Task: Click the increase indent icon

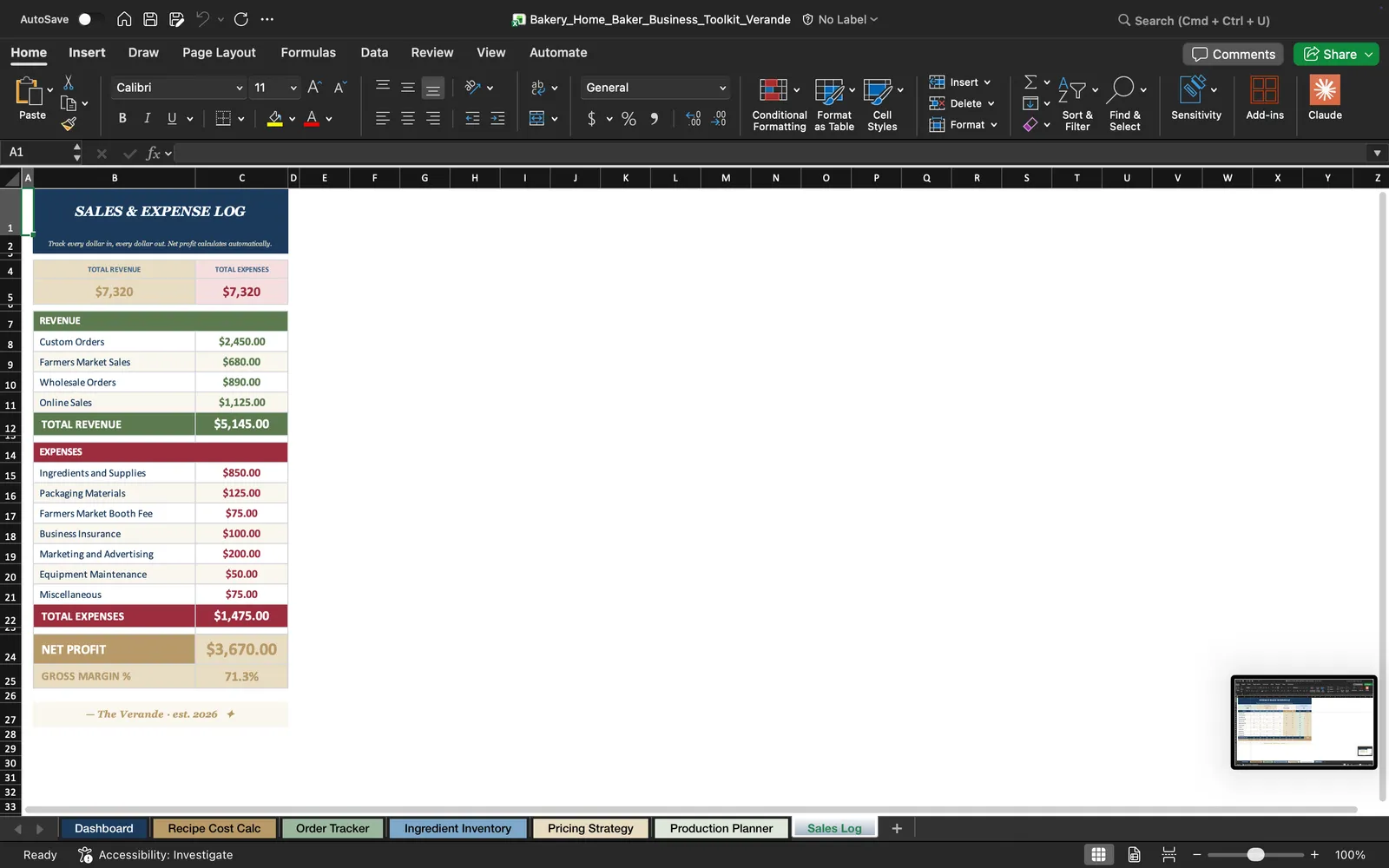Action: pyautogui.click(x=497, y=118)
